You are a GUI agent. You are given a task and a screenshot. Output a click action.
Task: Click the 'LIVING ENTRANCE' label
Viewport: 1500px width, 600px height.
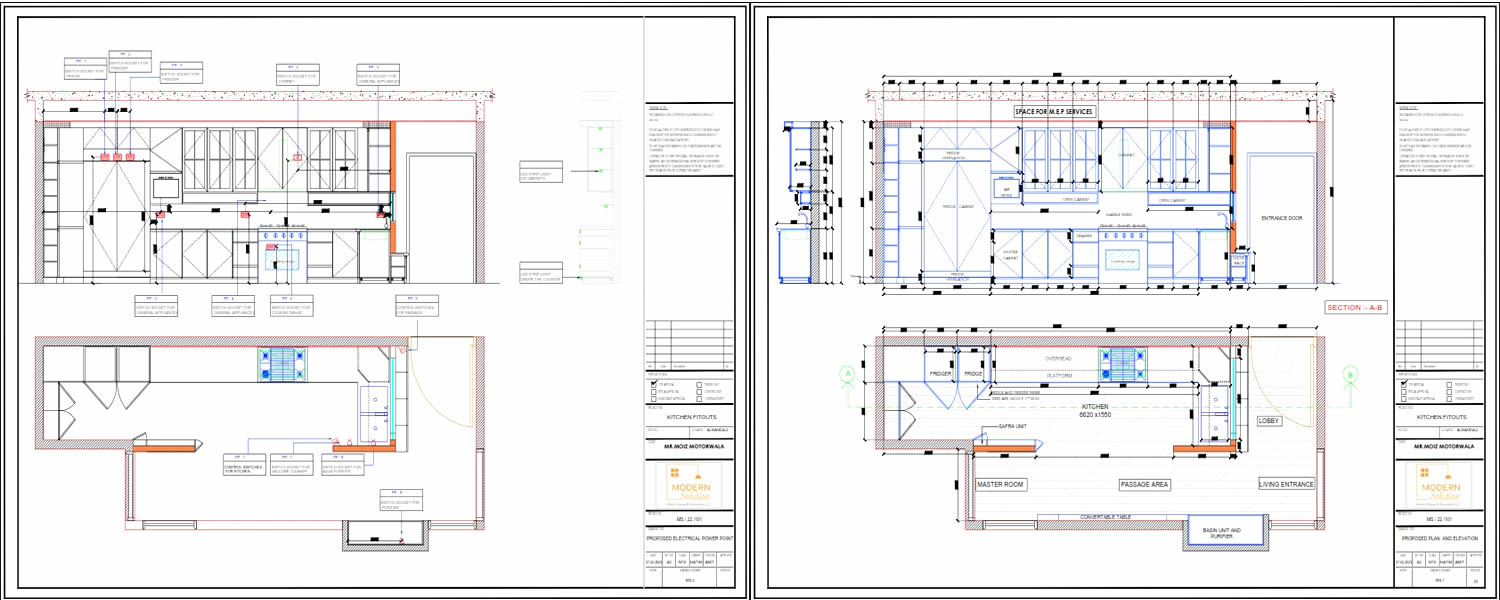tap(1286, 484)
